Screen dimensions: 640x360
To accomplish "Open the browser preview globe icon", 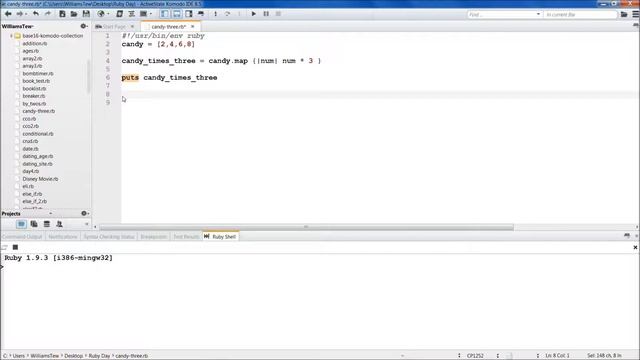I will point(100,14).
